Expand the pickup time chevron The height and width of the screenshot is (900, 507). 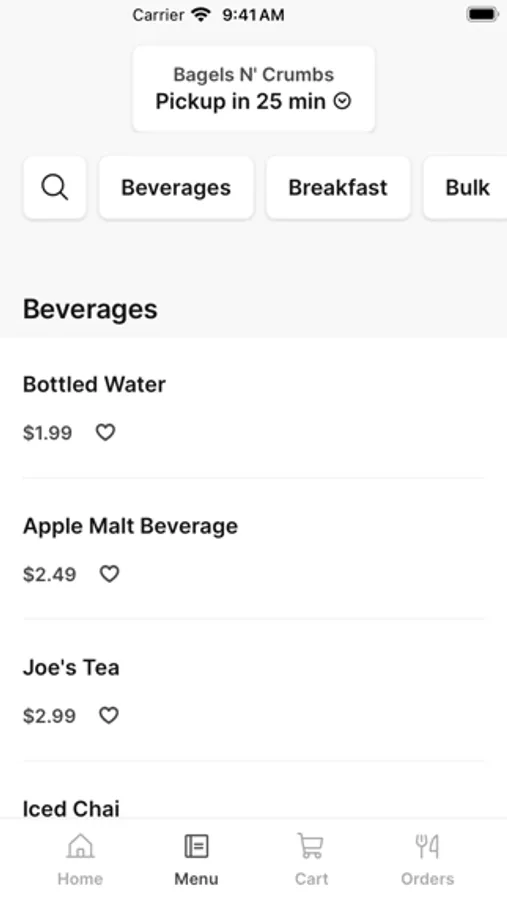[342, 102]
